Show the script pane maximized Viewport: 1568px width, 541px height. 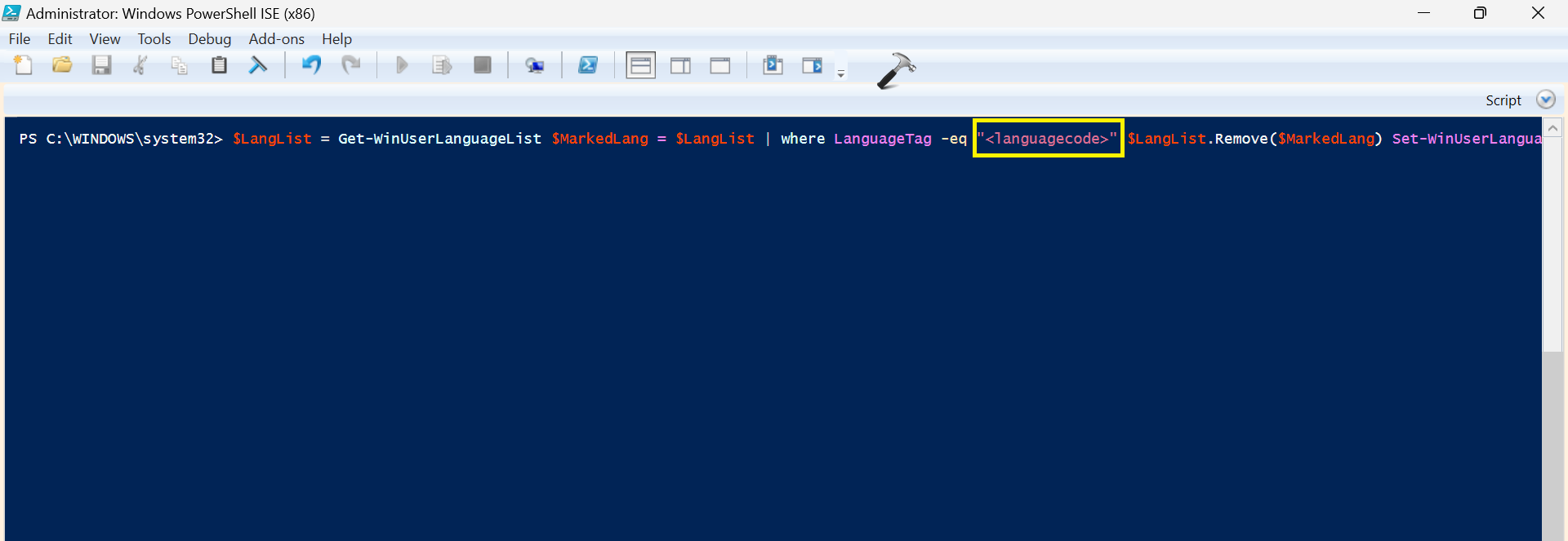720,65
